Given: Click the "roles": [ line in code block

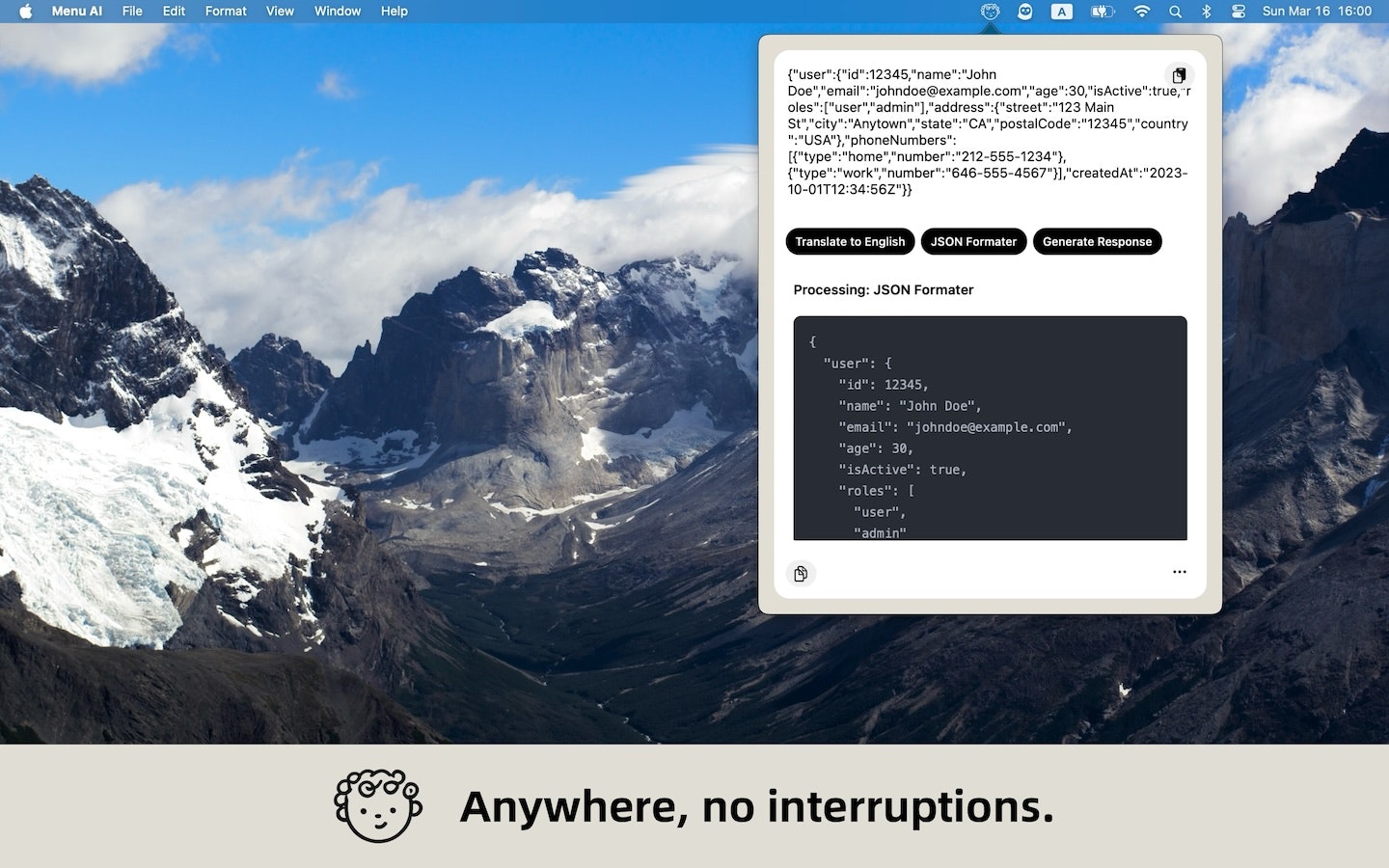Looking at the screenshot, I should tap(876, 491).
